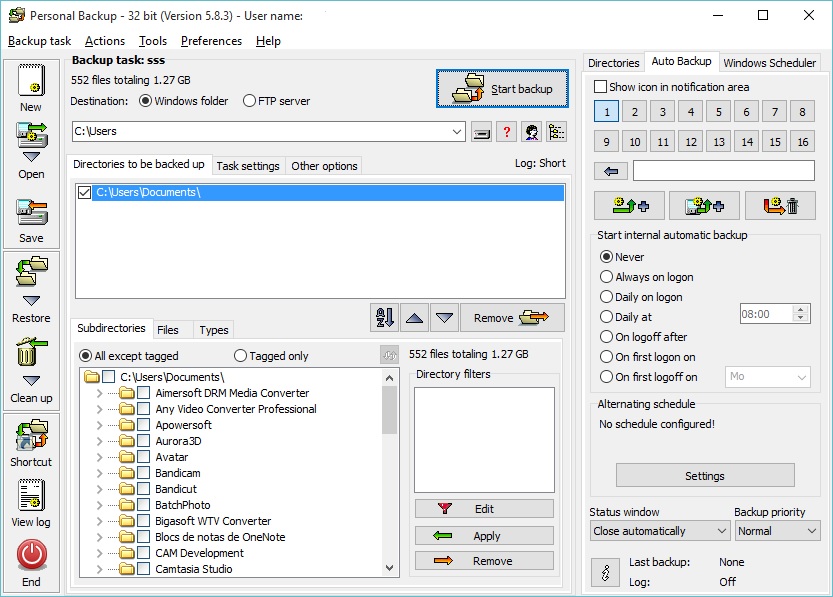Screen dimensions: 833x597
Task: Click Start backup button
Action: (503, 89)
